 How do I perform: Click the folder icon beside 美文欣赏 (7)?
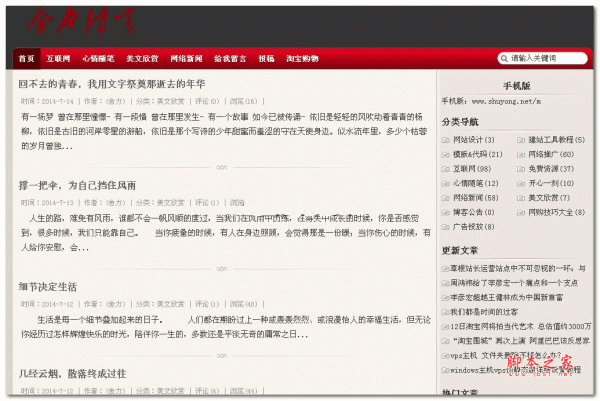(521, 198)
